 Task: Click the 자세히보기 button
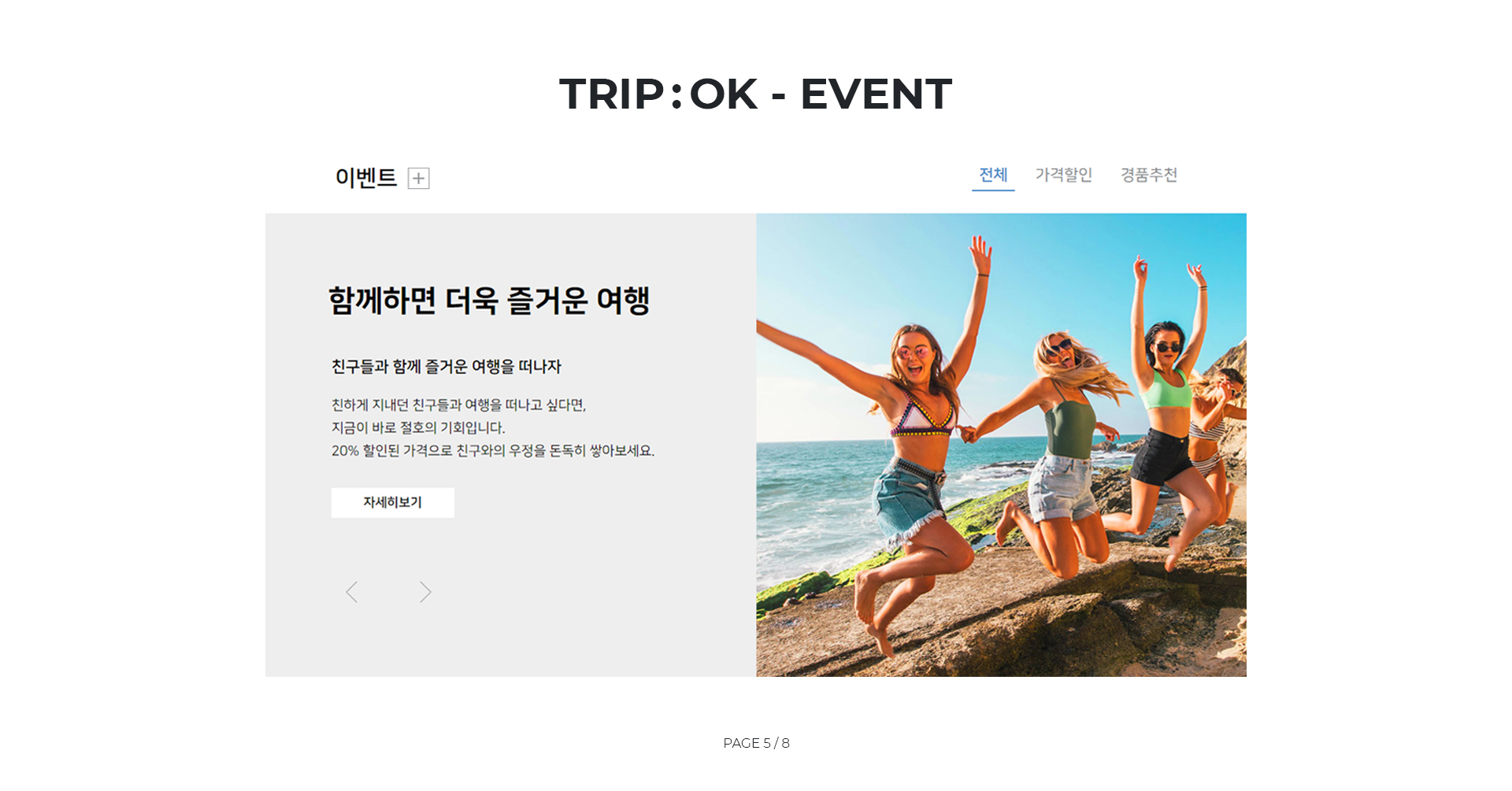click(393, 502)
